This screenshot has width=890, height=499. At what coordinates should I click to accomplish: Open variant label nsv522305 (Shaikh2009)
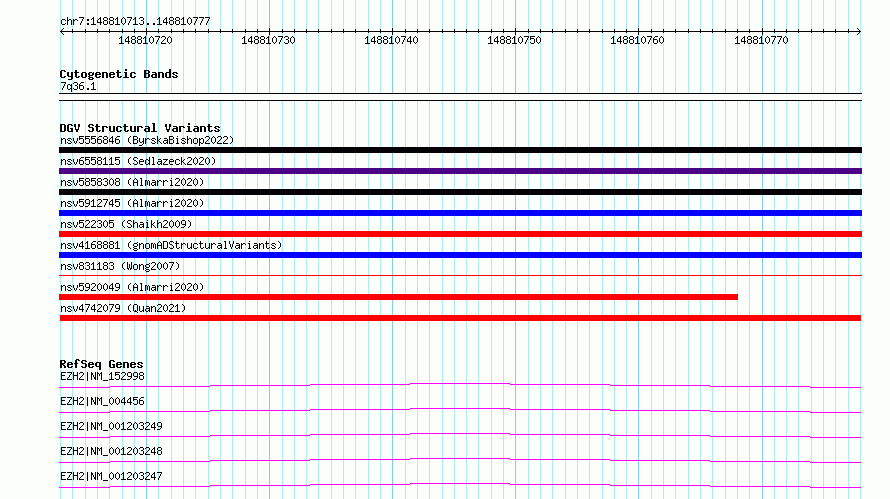126,224
